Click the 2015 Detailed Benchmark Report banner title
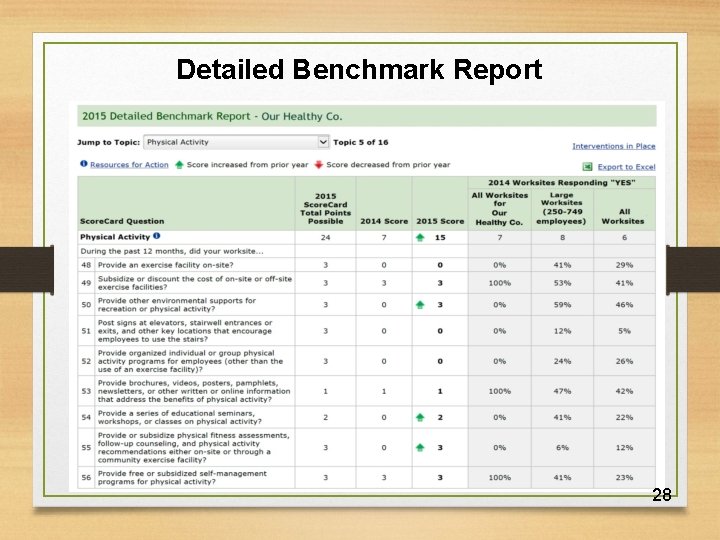Screen dimensions: 720x540 tap(212, 116)
